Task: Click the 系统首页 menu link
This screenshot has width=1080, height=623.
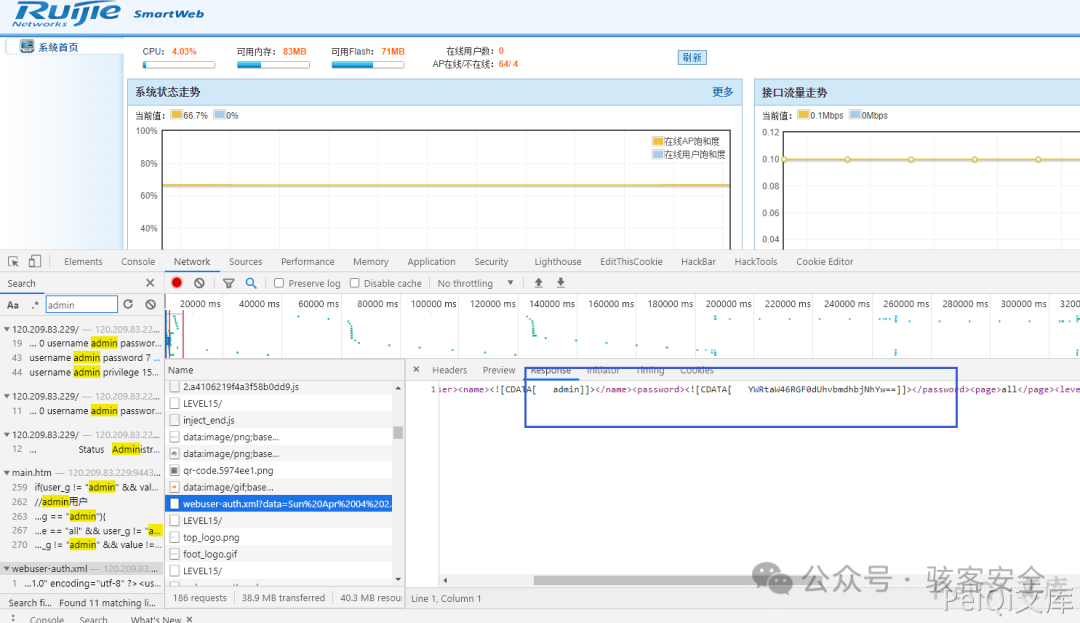Action: coord(58,47)
